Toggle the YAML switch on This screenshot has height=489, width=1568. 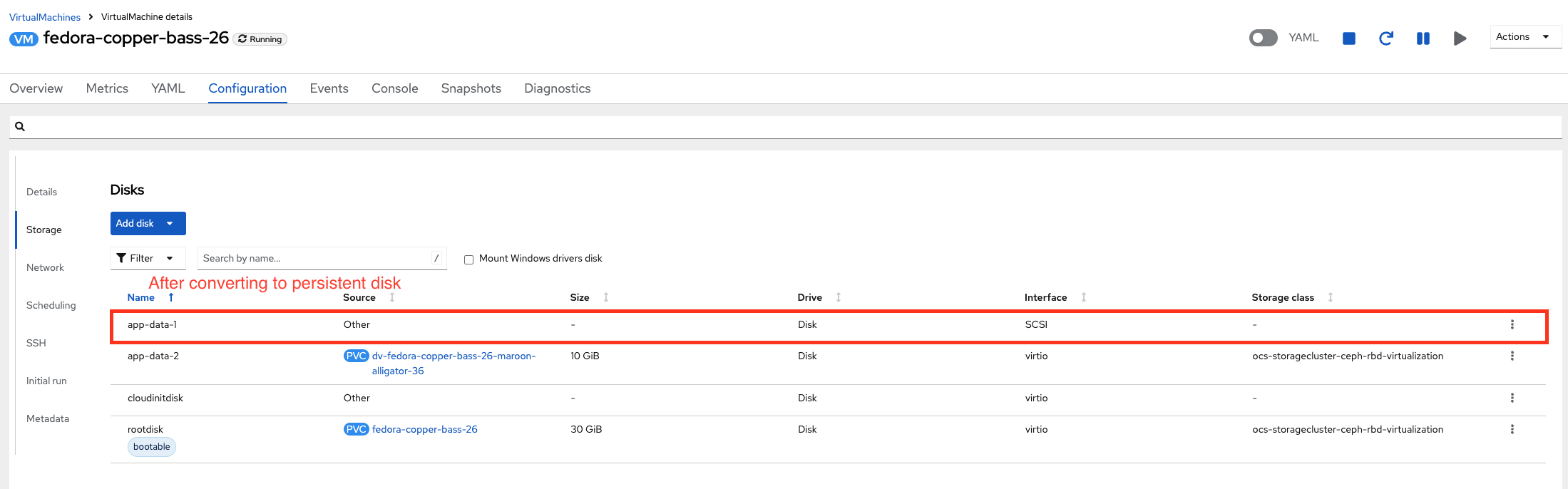coord(1263,38)
